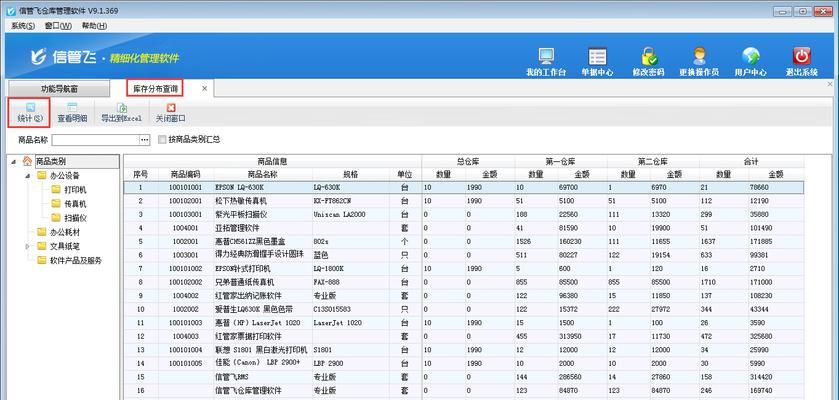Click spec cell Uniscan LA2000
Screen dimensions: 839x400
click(350, 214)
